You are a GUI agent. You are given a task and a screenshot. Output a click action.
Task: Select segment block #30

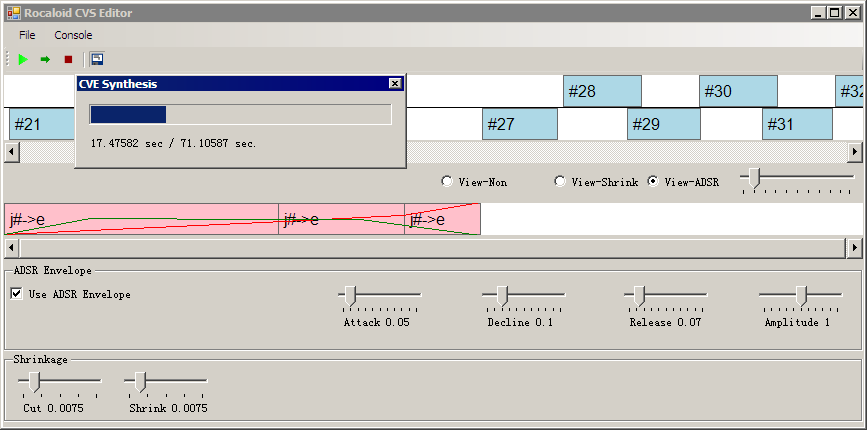(738, 91)
